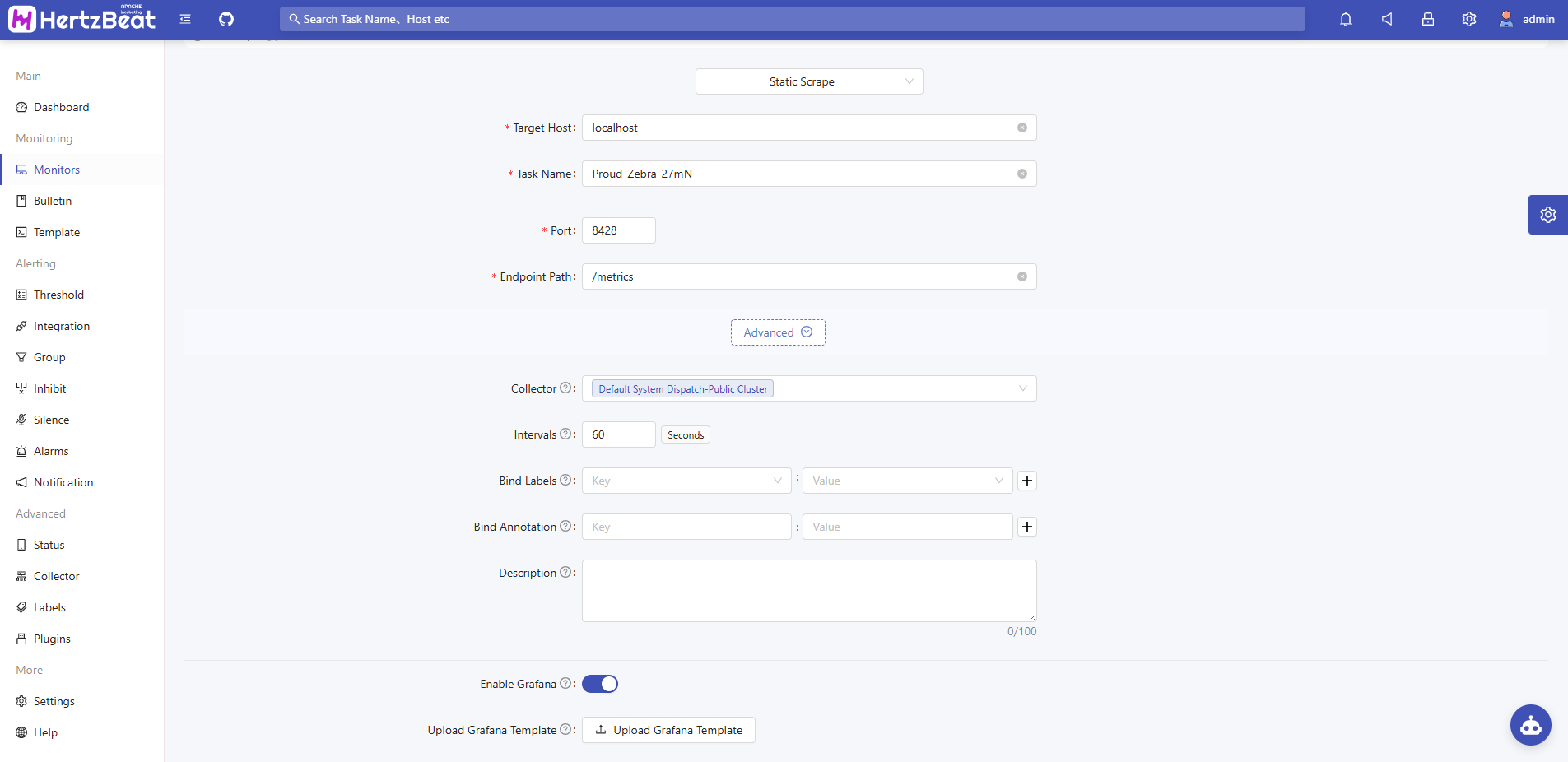Click the add Bind Labels plus button
1568x762 pixels.
click(1027, 481)
